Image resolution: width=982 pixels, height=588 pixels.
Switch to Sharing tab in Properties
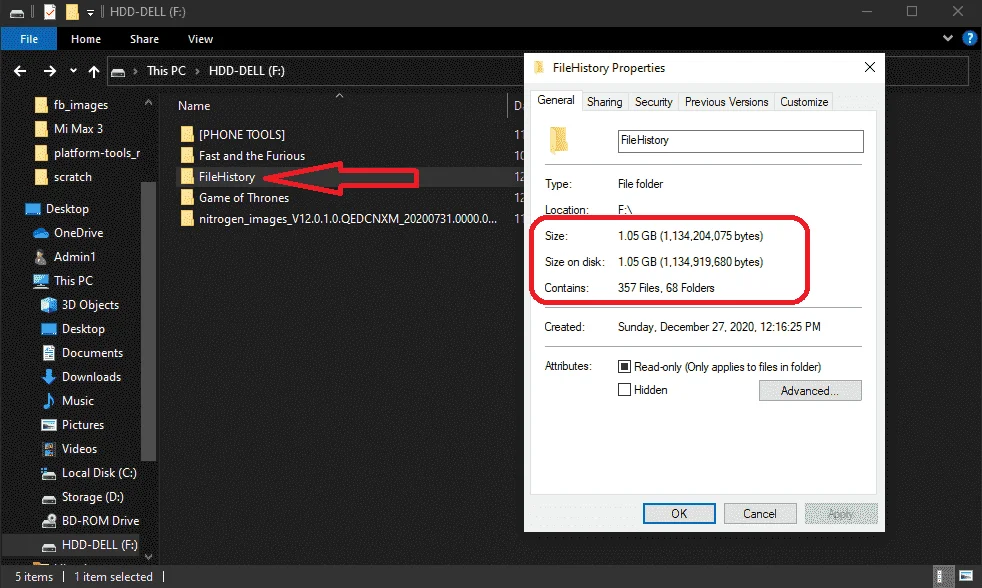tap(604, 102)
